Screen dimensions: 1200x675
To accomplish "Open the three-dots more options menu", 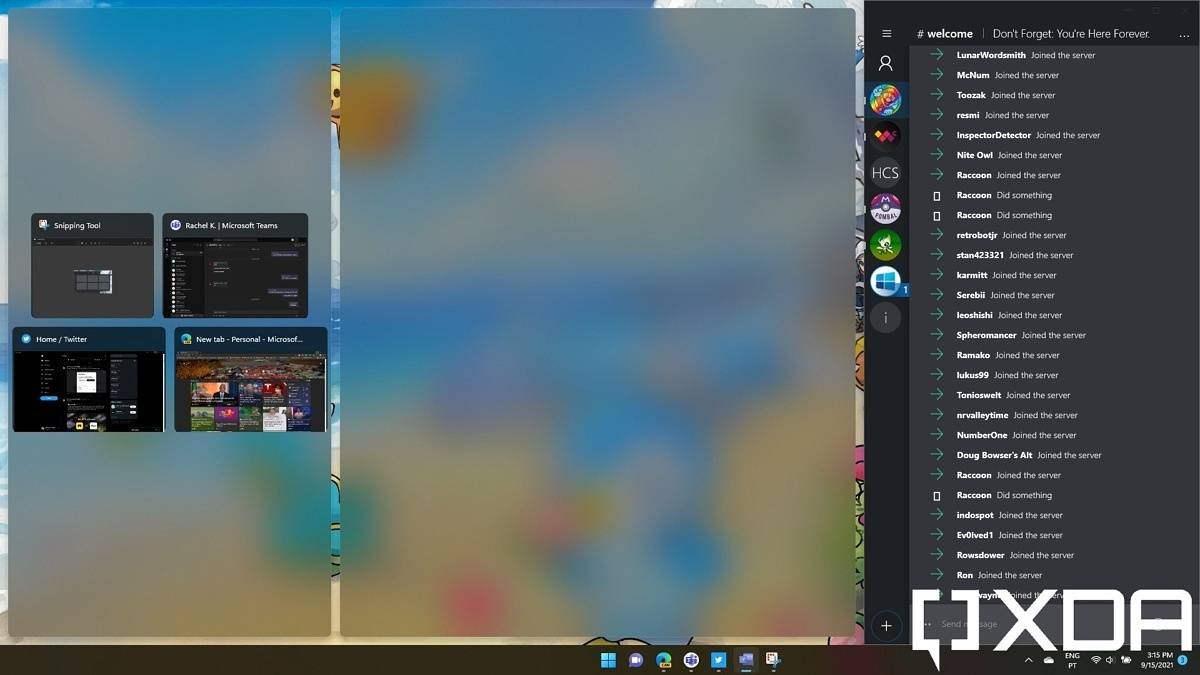I will point(1184,34).
